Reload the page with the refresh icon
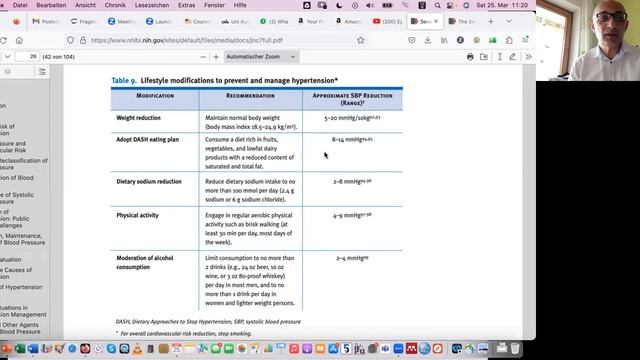Image resolution: width=640 pixels, height=360 pixels. point(4,40)
